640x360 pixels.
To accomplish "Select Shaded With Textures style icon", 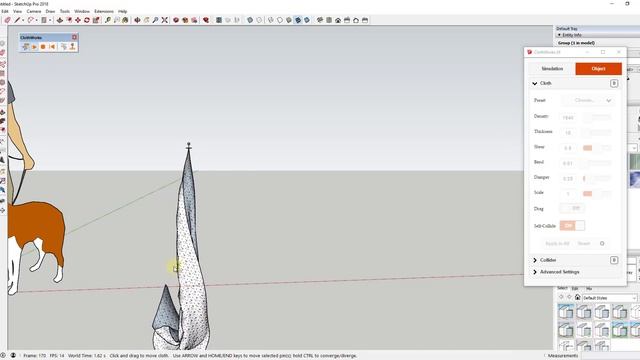I will pyautogui.click(x=298, y=20).
